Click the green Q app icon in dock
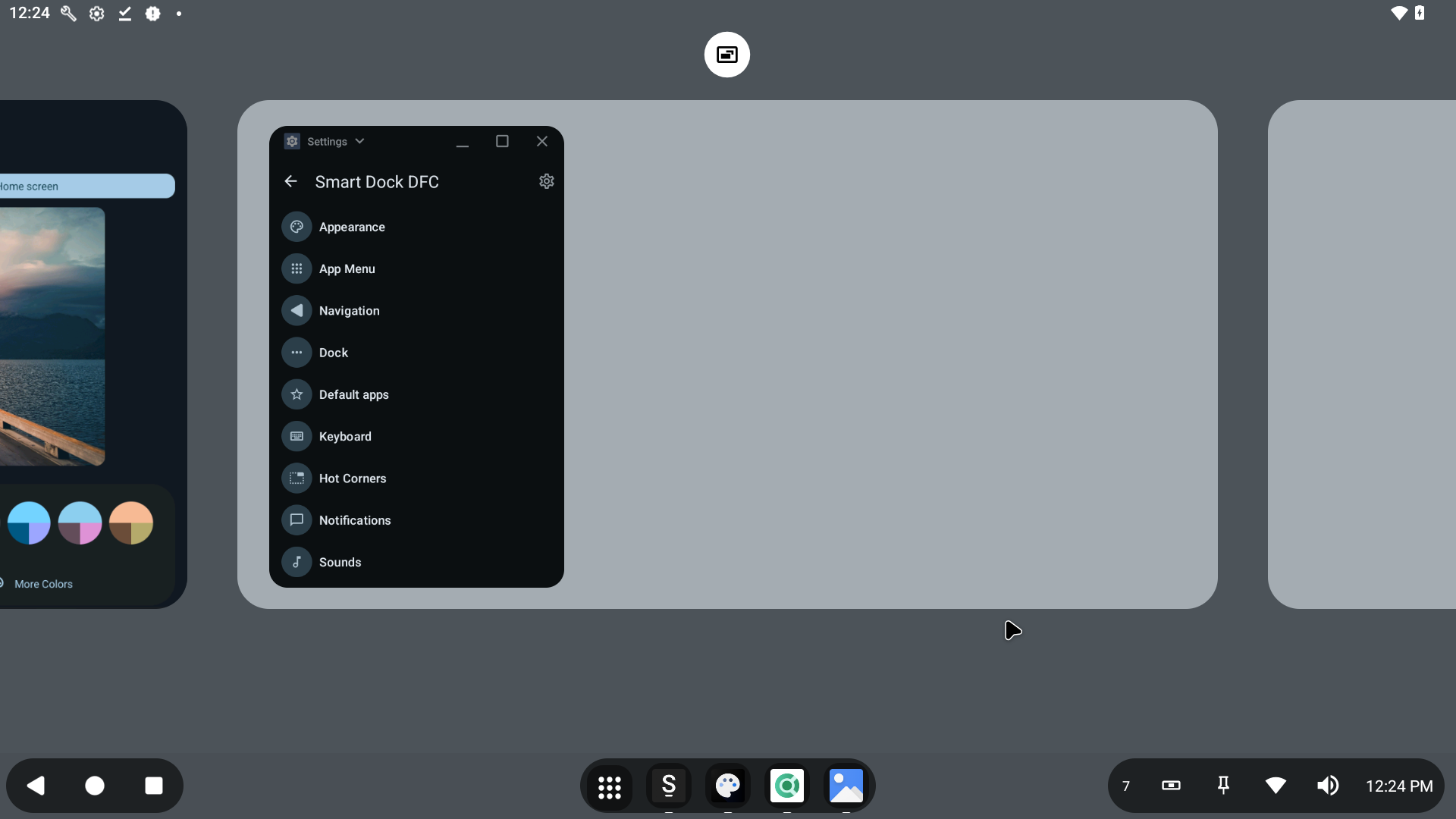1456x819 pixels. click(x=786, y=786)
